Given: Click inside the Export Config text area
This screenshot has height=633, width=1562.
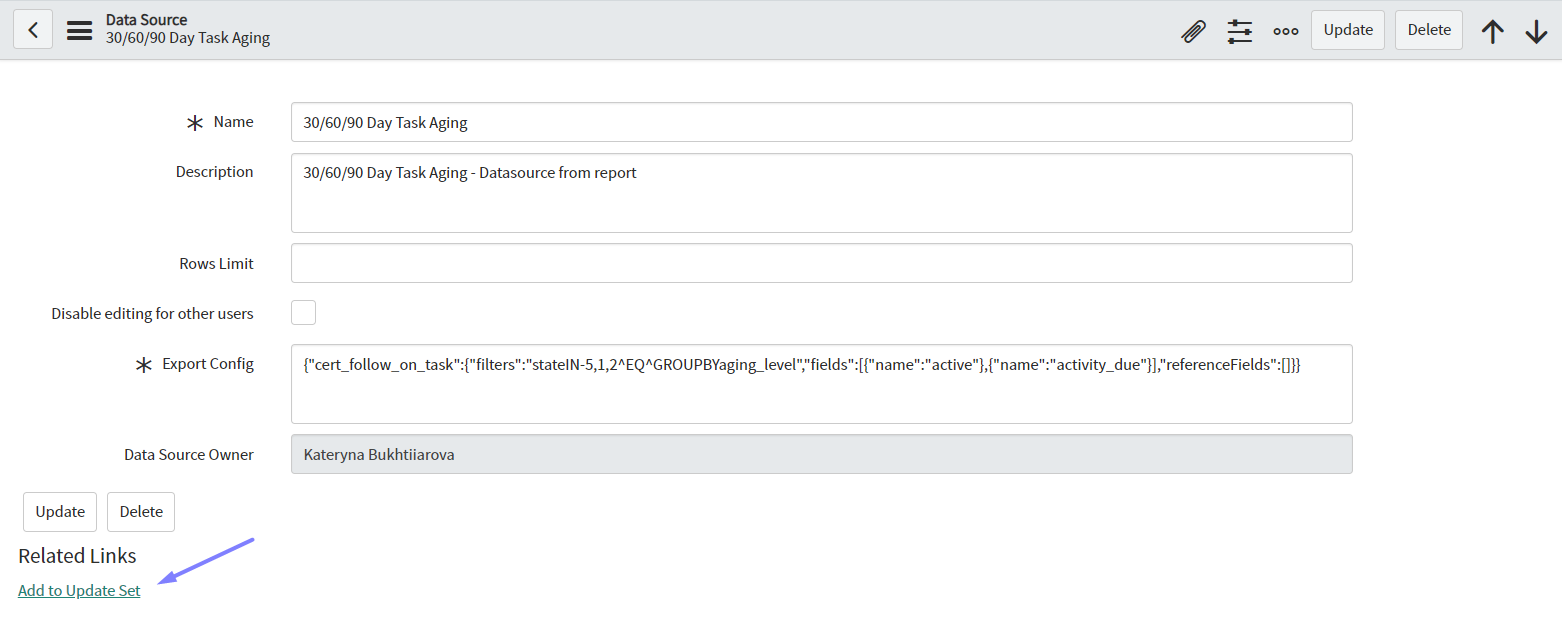Looking at the screenshot, I should pos(820,384).
